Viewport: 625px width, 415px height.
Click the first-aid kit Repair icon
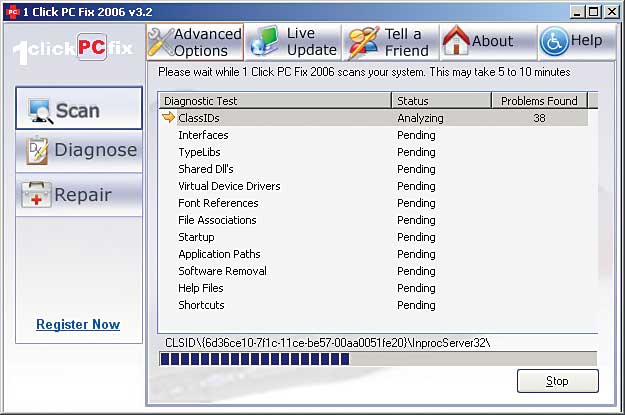tap(36, 195)
